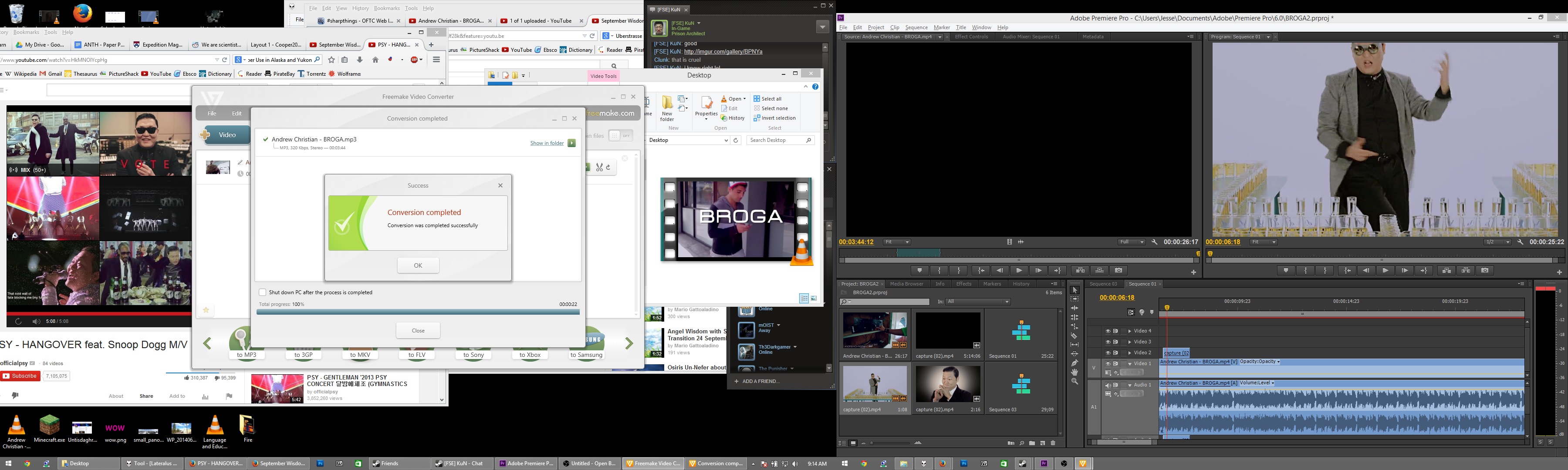Click Set Encore Chapter Marker icon in timeline
Screen dimensions: 1568x470
1141,312
